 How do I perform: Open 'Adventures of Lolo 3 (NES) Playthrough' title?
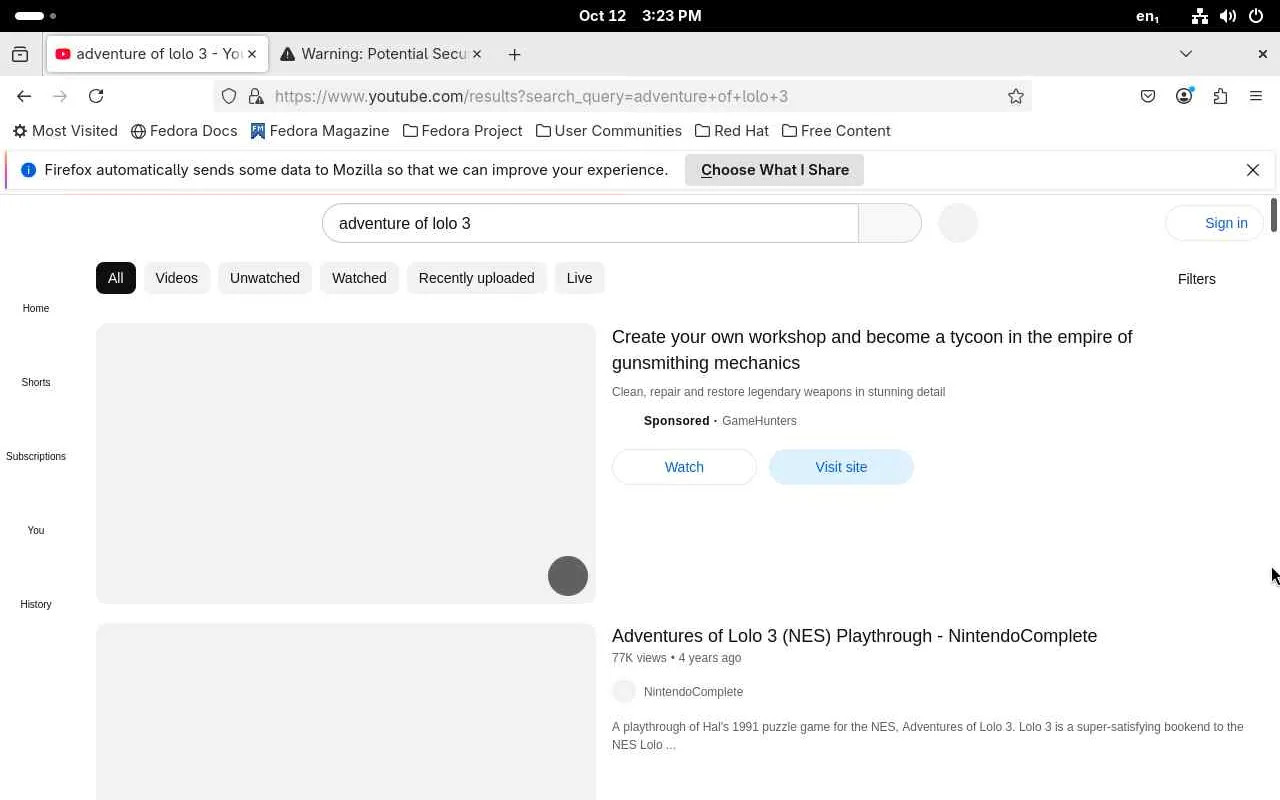pos(854,636)
